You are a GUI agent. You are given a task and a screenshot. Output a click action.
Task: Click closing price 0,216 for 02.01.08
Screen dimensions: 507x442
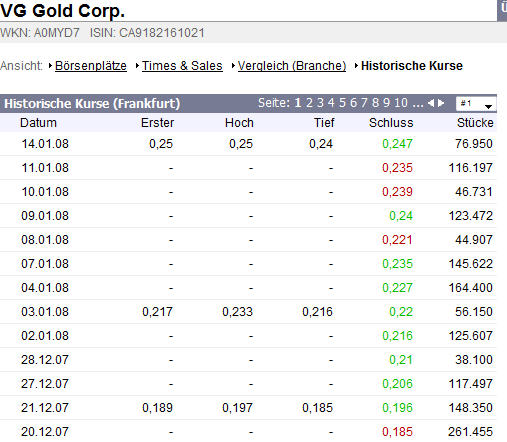pyautogui.click(x=397, y=336)
